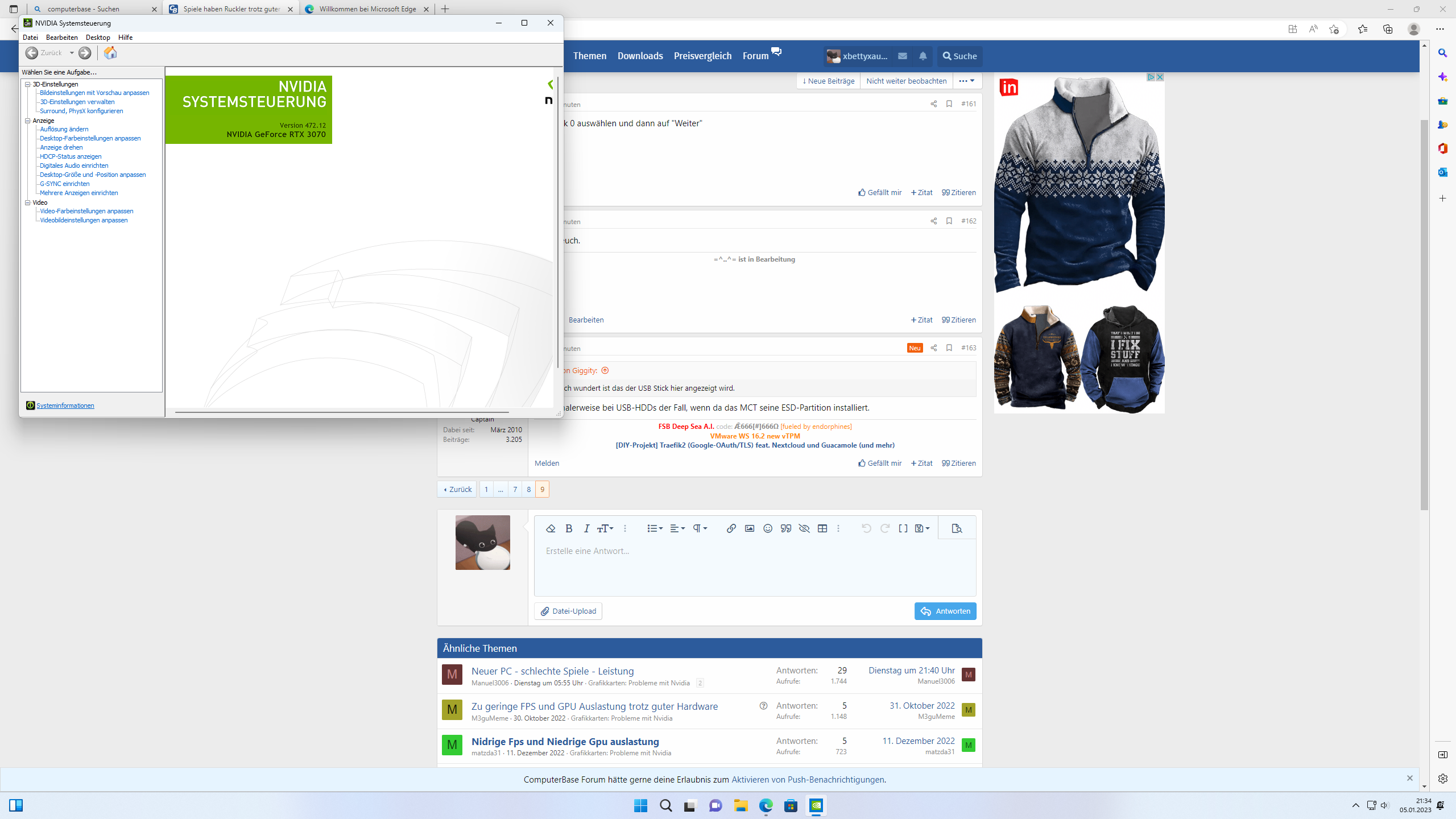Collapse the 3D-Einstellungen tree node
This screenshot has width=1456, height=819.
click(27, 84)
